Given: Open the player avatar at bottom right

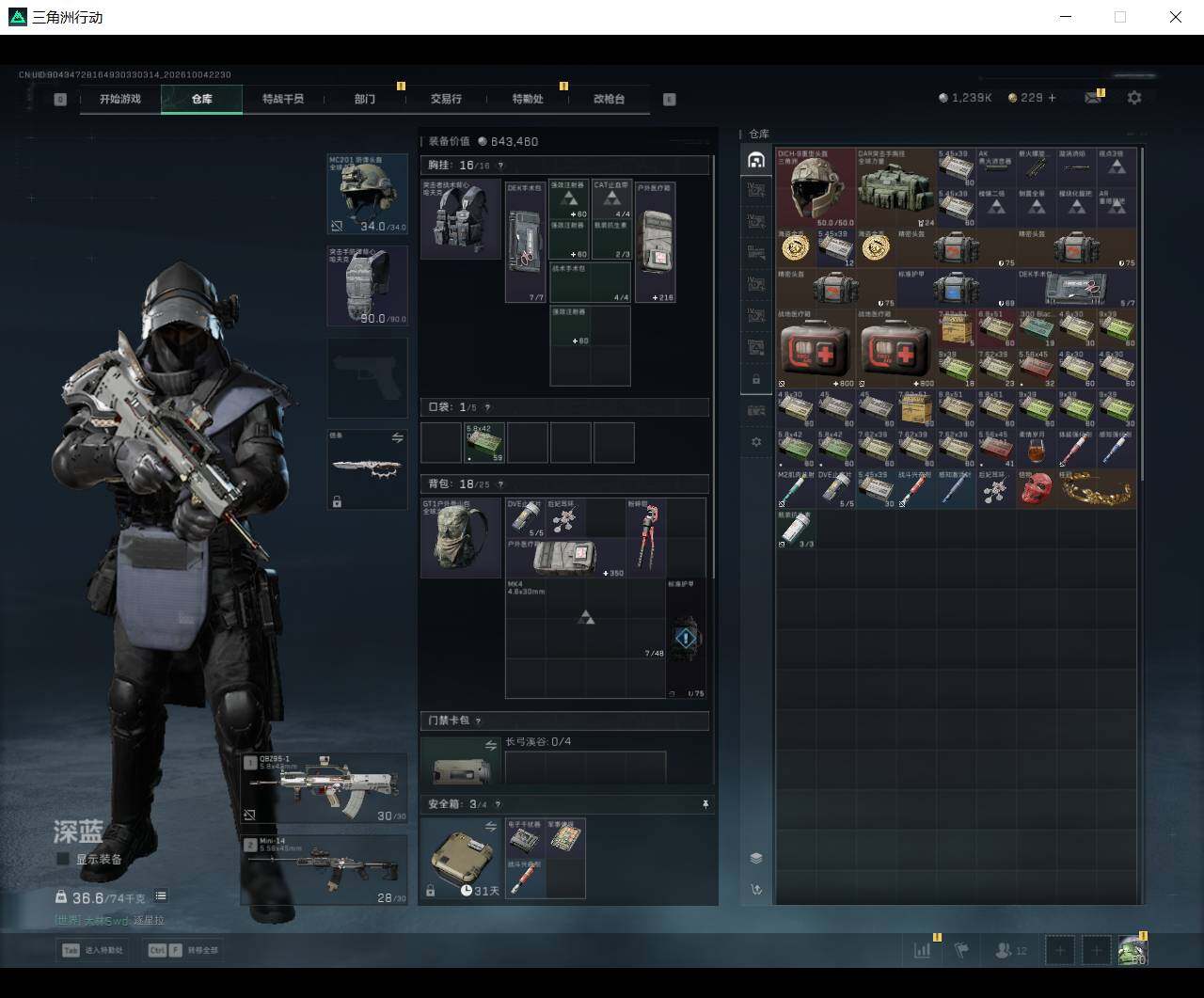Looking at the screenshot, I should coord(1133,950).
